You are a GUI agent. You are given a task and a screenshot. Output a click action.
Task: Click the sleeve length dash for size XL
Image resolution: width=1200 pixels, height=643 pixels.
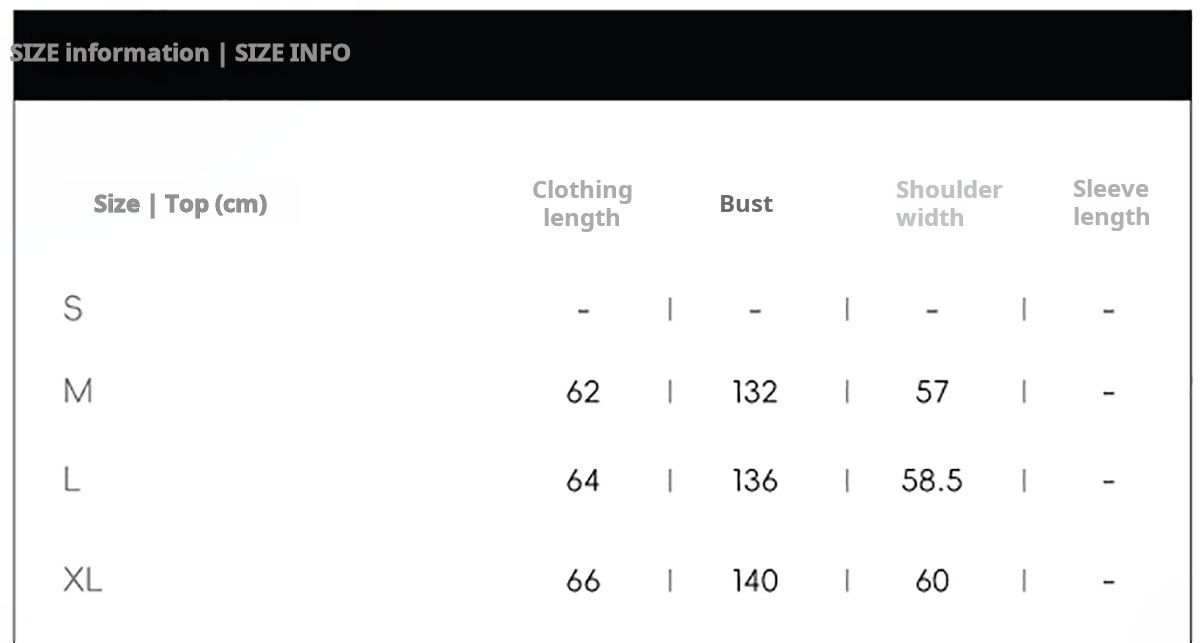coord(1108,581)
